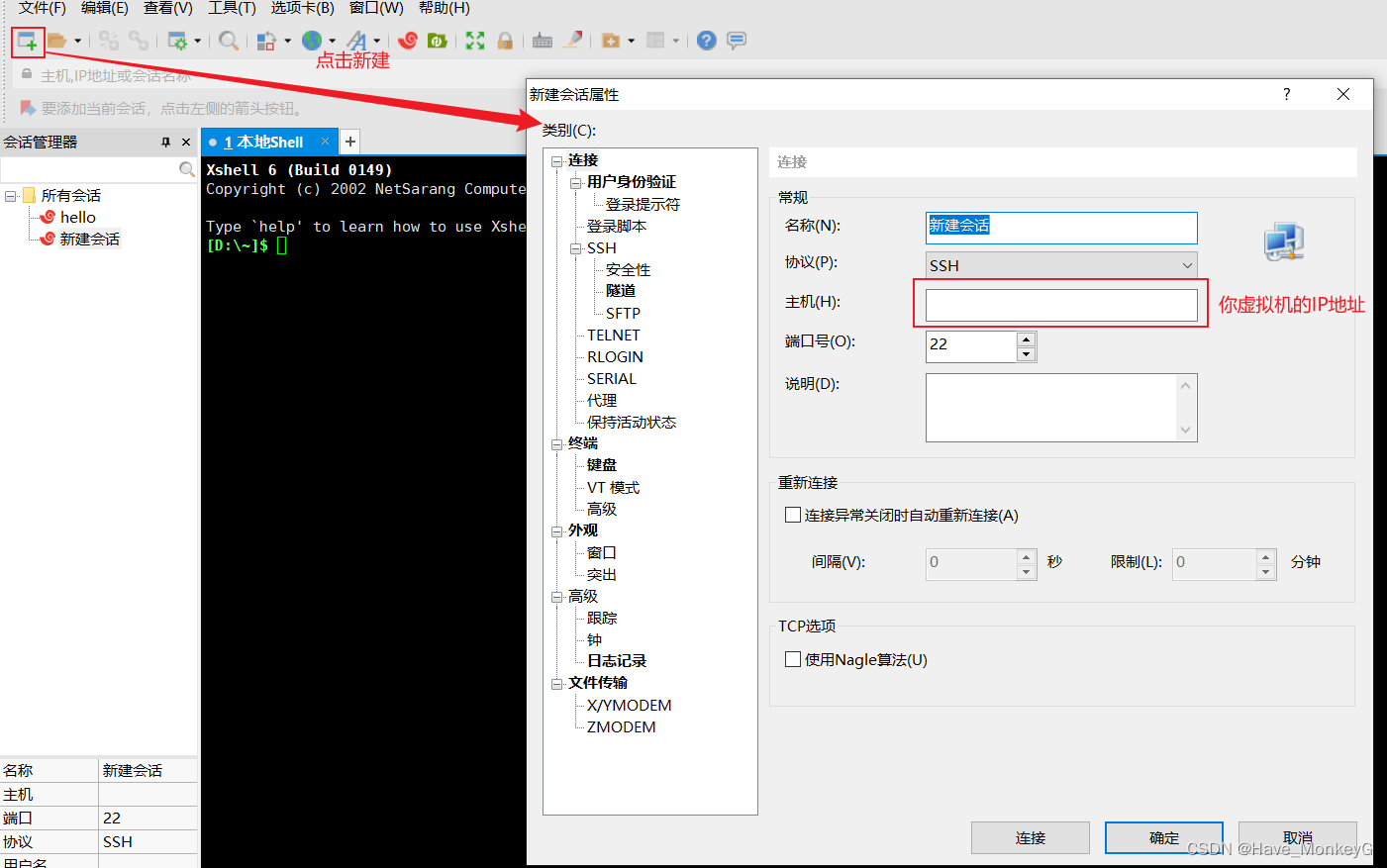
Task: Click the dialog help question mark
Action: coord(1287,94)
